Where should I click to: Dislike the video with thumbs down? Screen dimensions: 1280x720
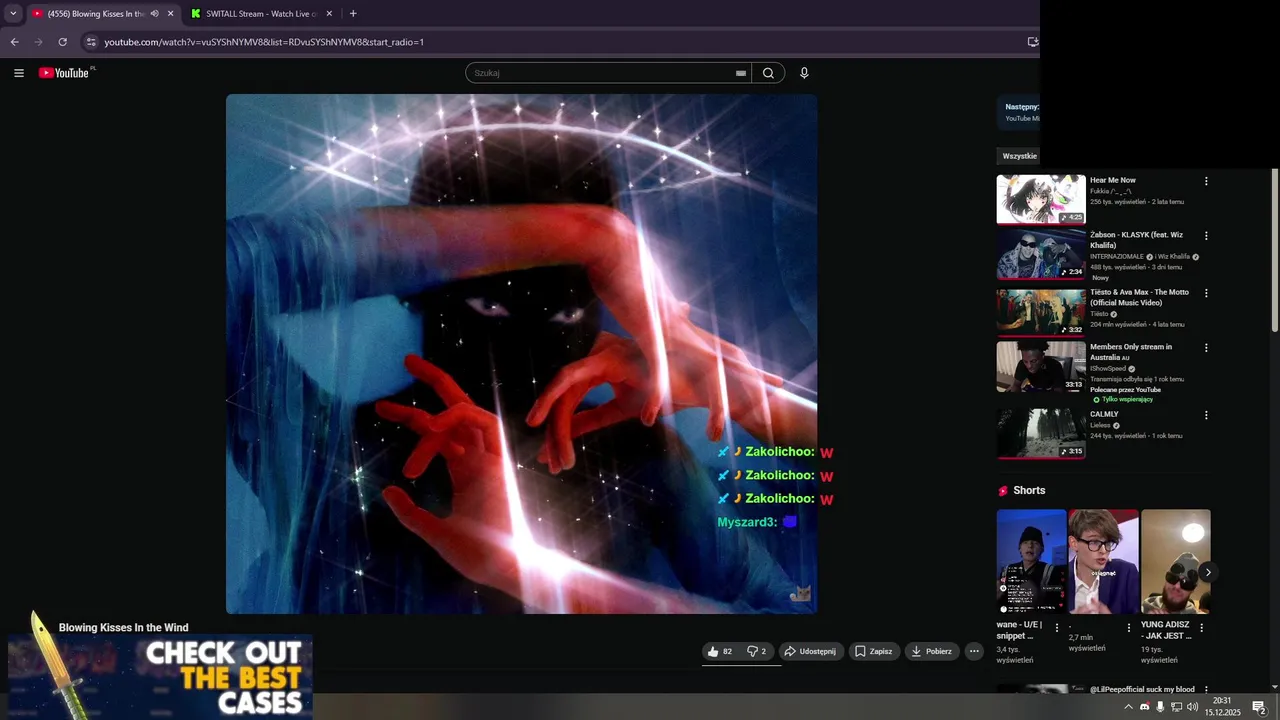pyautogui.click(x=757, y=651)
